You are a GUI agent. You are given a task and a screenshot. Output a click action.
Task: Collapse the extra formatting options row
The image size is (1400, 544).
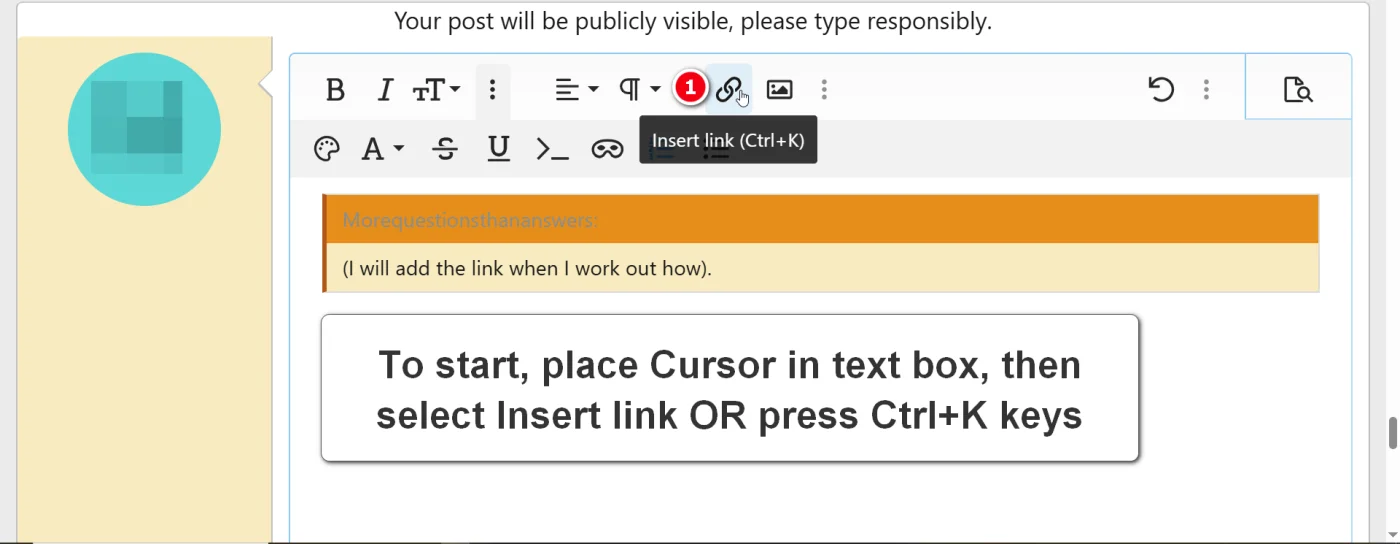point(492,90)
